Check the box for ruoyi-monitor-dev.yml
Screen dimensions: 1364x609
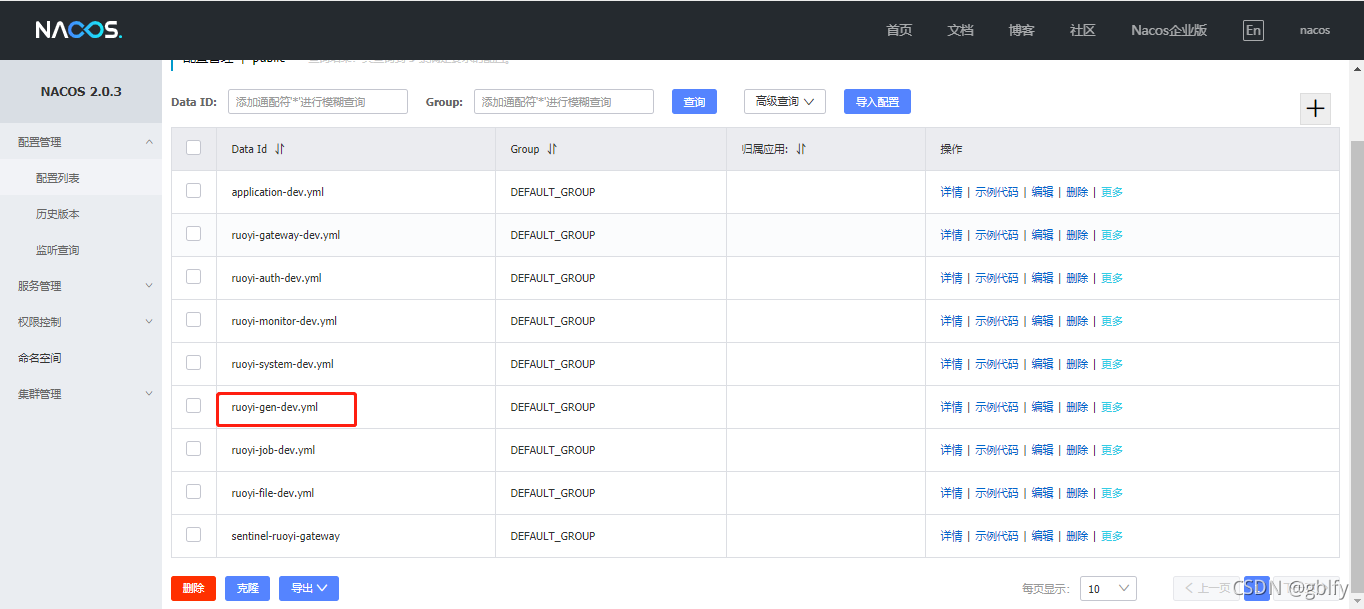tap(194, 320)
